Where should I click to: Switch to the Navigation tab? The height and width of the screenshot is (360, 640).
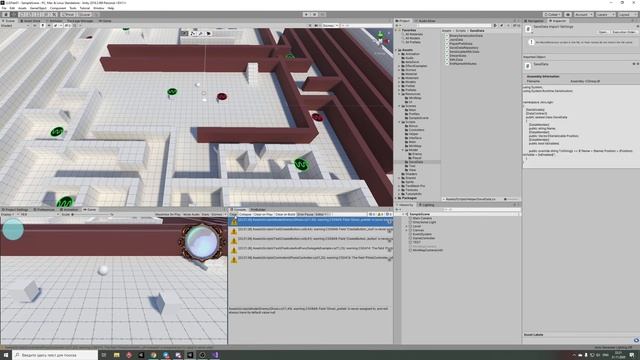click(x=535, y=21)
